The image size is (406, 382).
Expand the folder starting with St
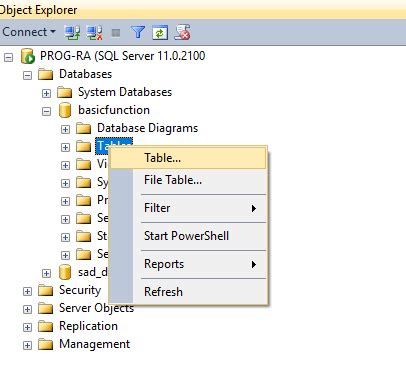click(65, 237)
